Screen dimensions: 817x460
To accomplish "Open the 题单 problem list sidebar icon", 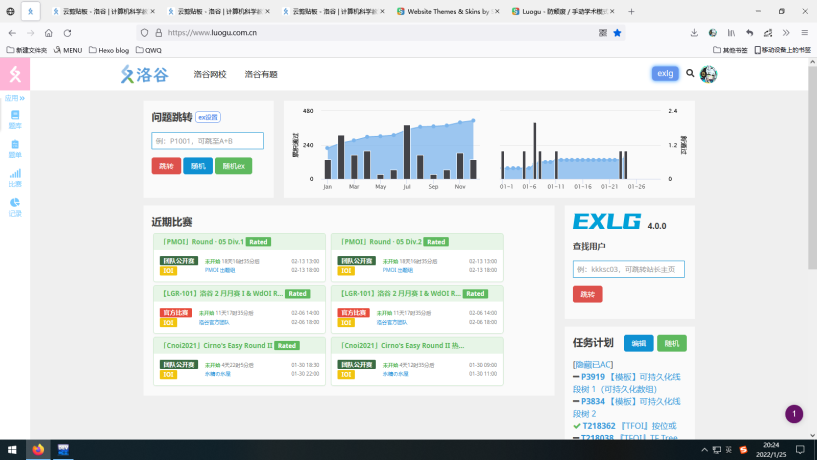I will (x=15, y=149).
